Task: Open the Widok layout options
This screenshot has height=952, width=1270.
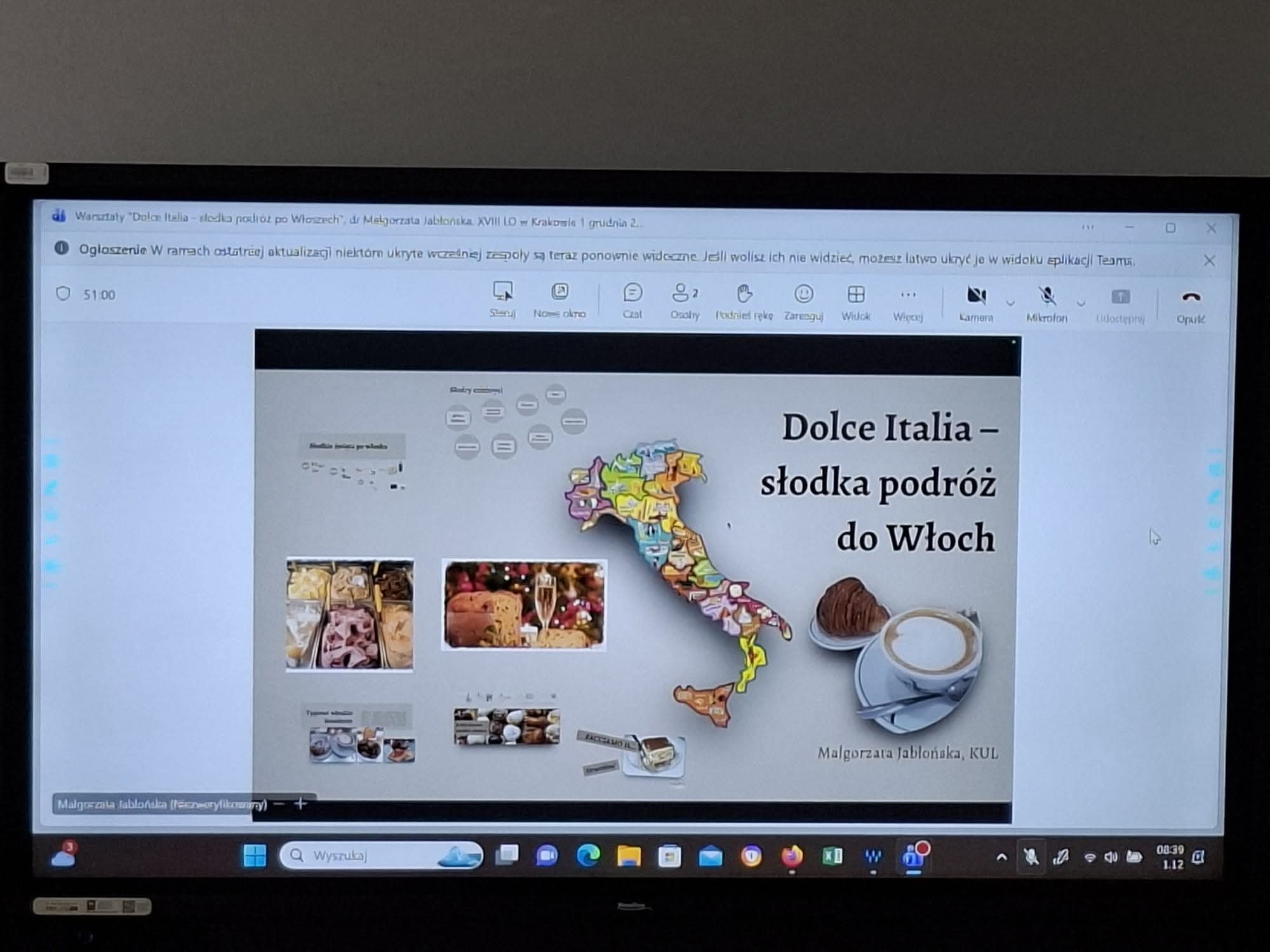Action: click(855, 303)
